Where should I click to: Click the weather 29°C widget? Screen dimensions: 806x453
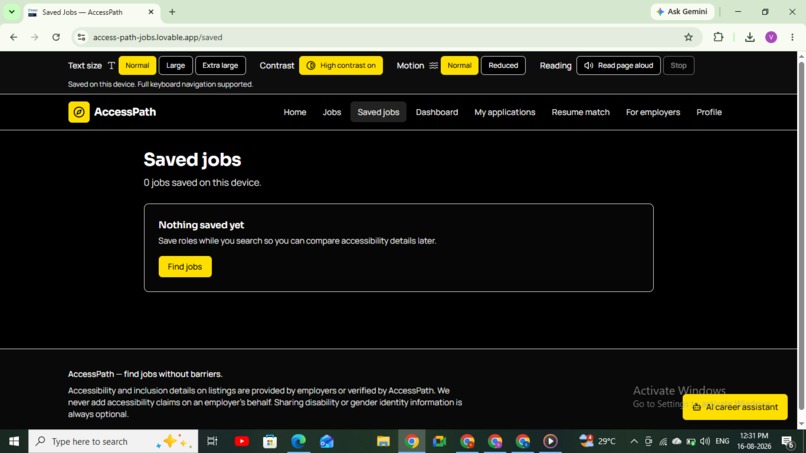coord(597,441)
